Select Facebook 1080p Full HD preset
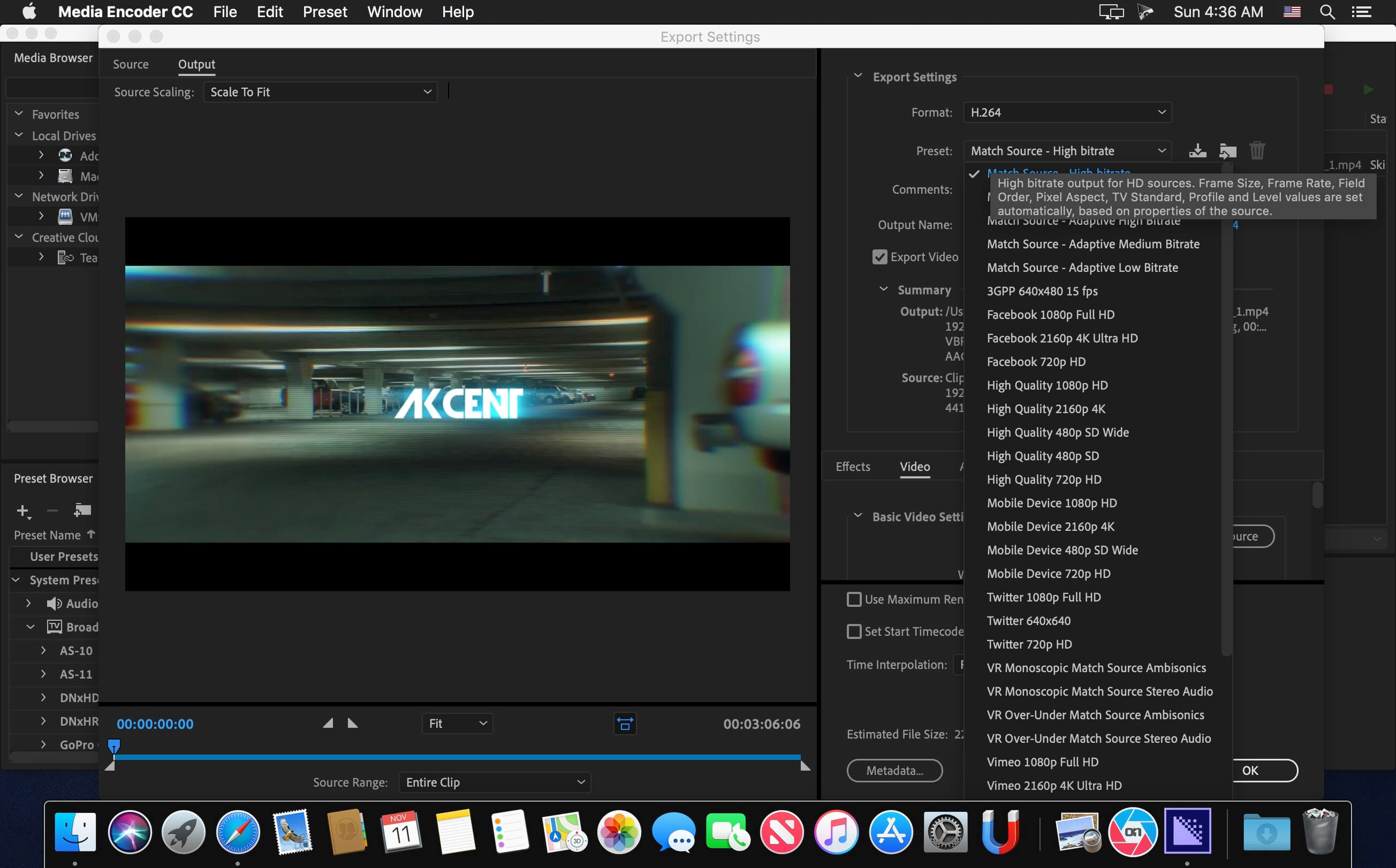This screenshot has height=868, width=1396. [1050, 315]
